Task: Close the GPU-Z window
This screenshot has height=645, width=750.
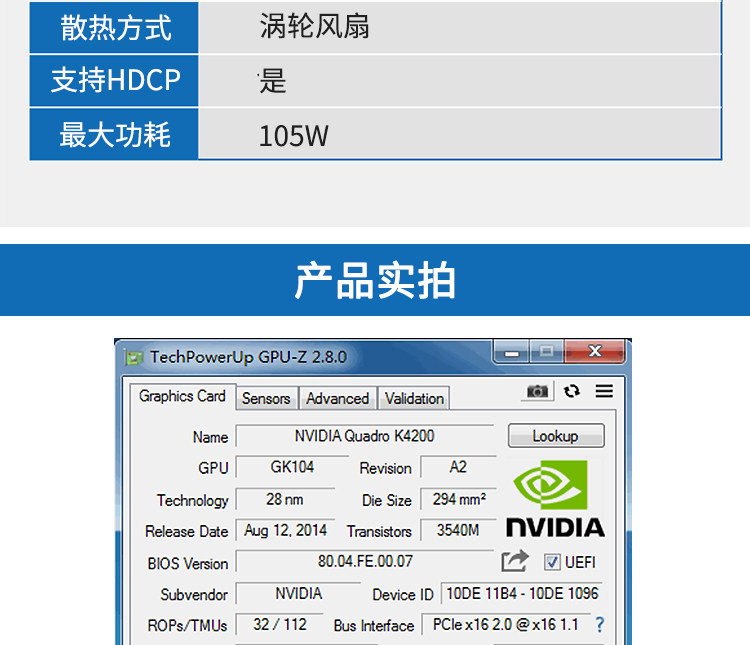Action: pyautogui.click(x=595, y=352)
